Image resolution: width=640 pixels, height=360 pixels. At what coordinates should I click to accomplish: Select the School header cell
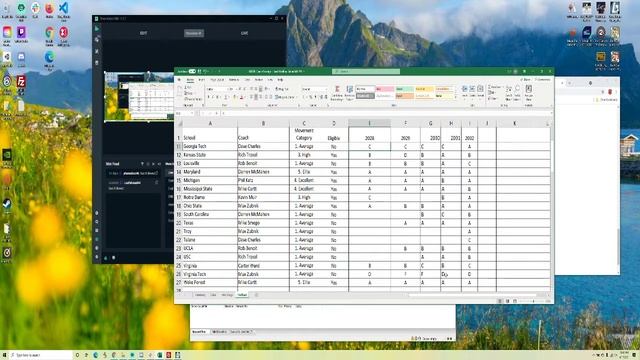click(x=210, y=134)
